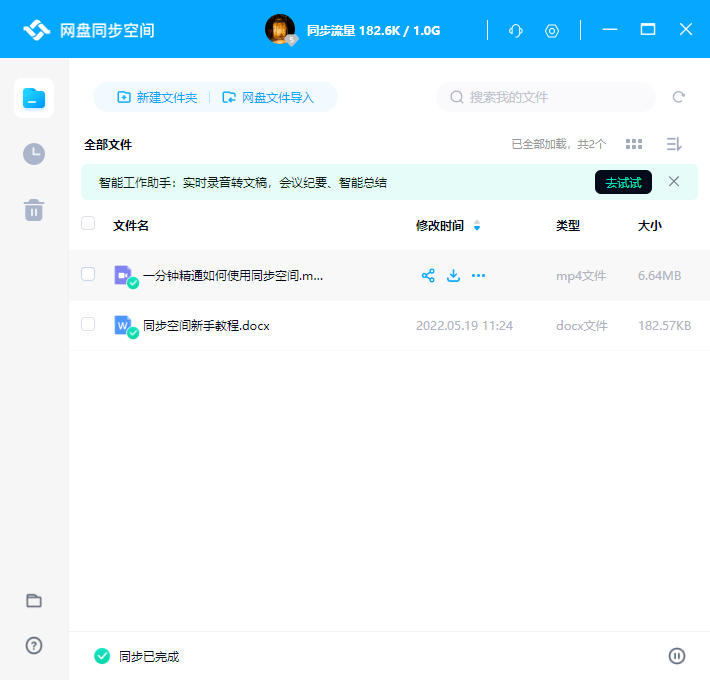Click the docx文件 type cell
Screen dimensions: 710x680
(582, 326)
